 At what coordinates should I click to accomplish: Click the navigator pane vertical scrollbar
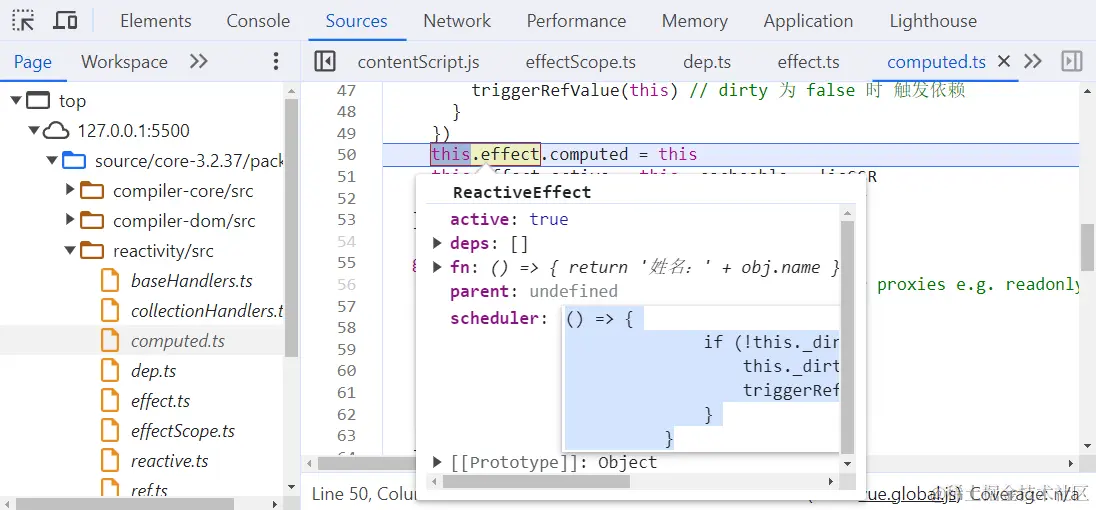[x=291, y=227]
